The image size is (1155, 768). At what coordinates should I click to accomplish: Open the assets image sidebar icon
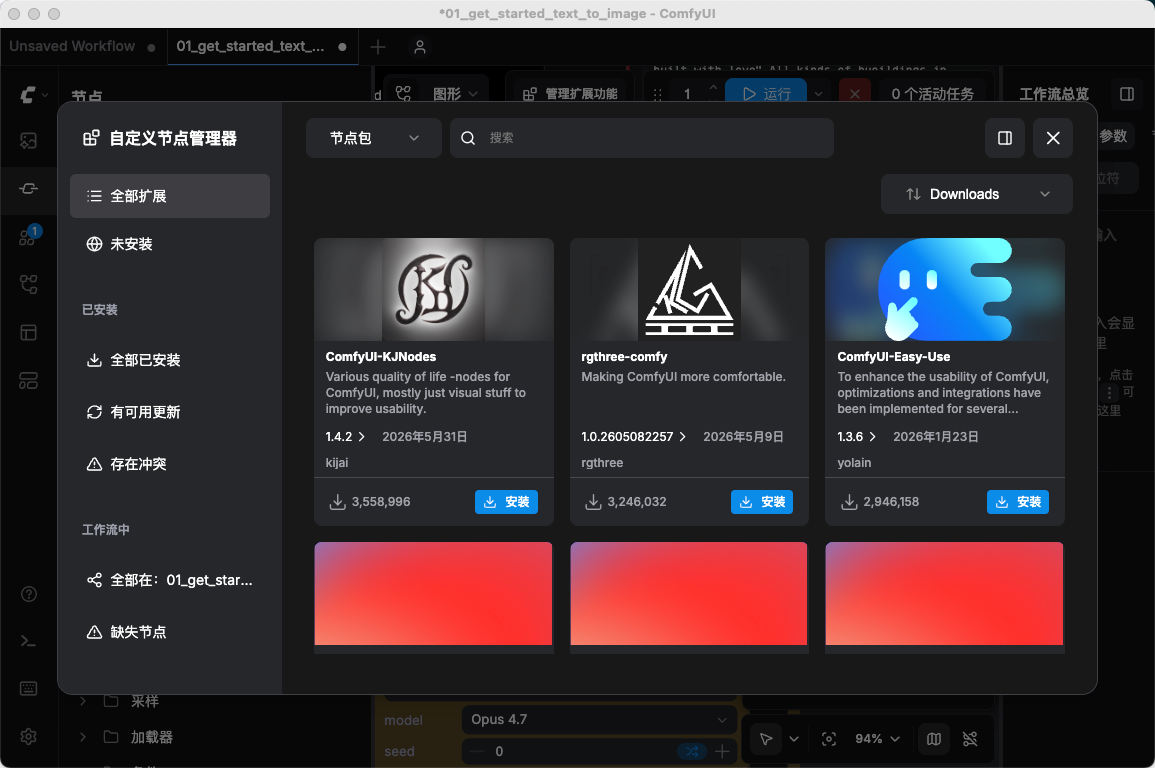coord(29,141)
